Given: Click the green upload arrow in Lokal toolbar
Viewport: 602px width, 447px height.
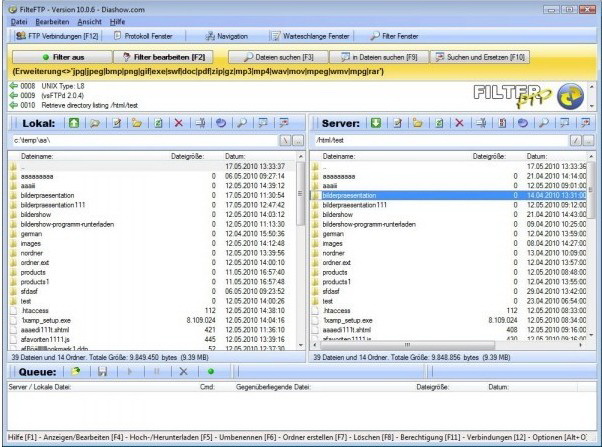Looking at the screenshot, I should point(74,123).
